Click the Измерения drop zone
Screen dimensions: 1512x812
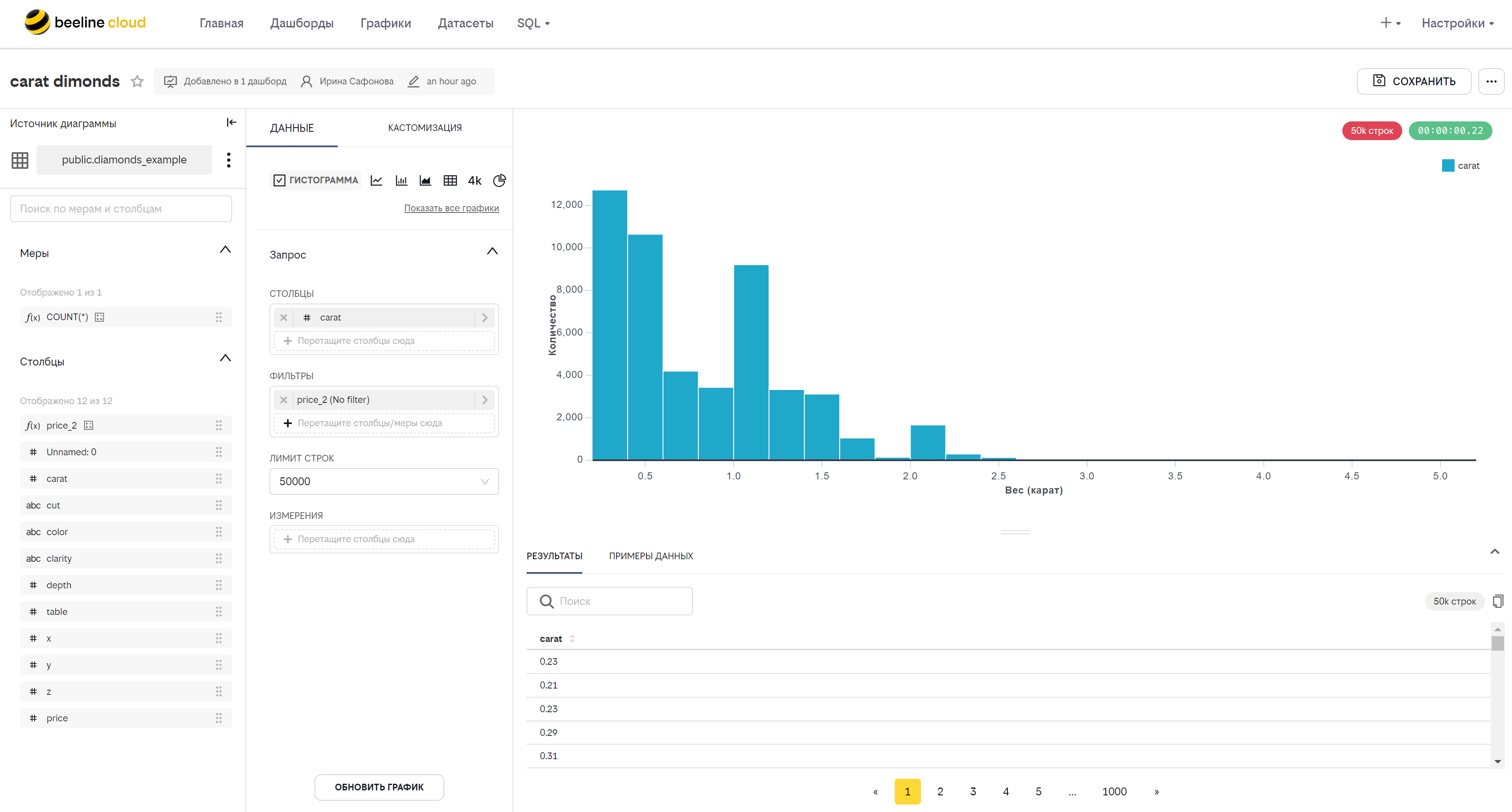click(x=384, y=538)
